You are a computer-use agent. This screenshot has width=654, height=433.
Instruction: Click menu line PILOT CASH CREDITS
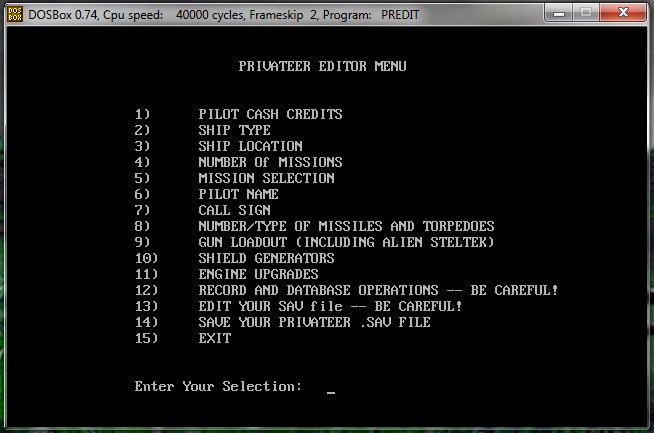[x=270, y=114]
